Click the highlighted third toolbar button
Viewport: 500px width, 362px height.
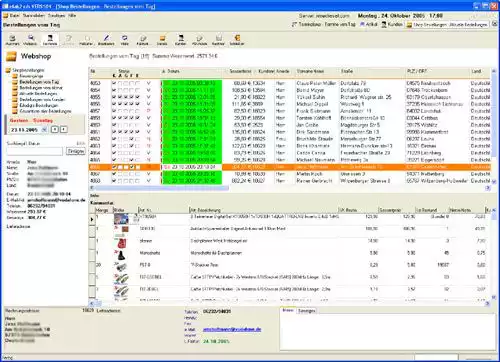pyautogui.click(x=50, y=39)
